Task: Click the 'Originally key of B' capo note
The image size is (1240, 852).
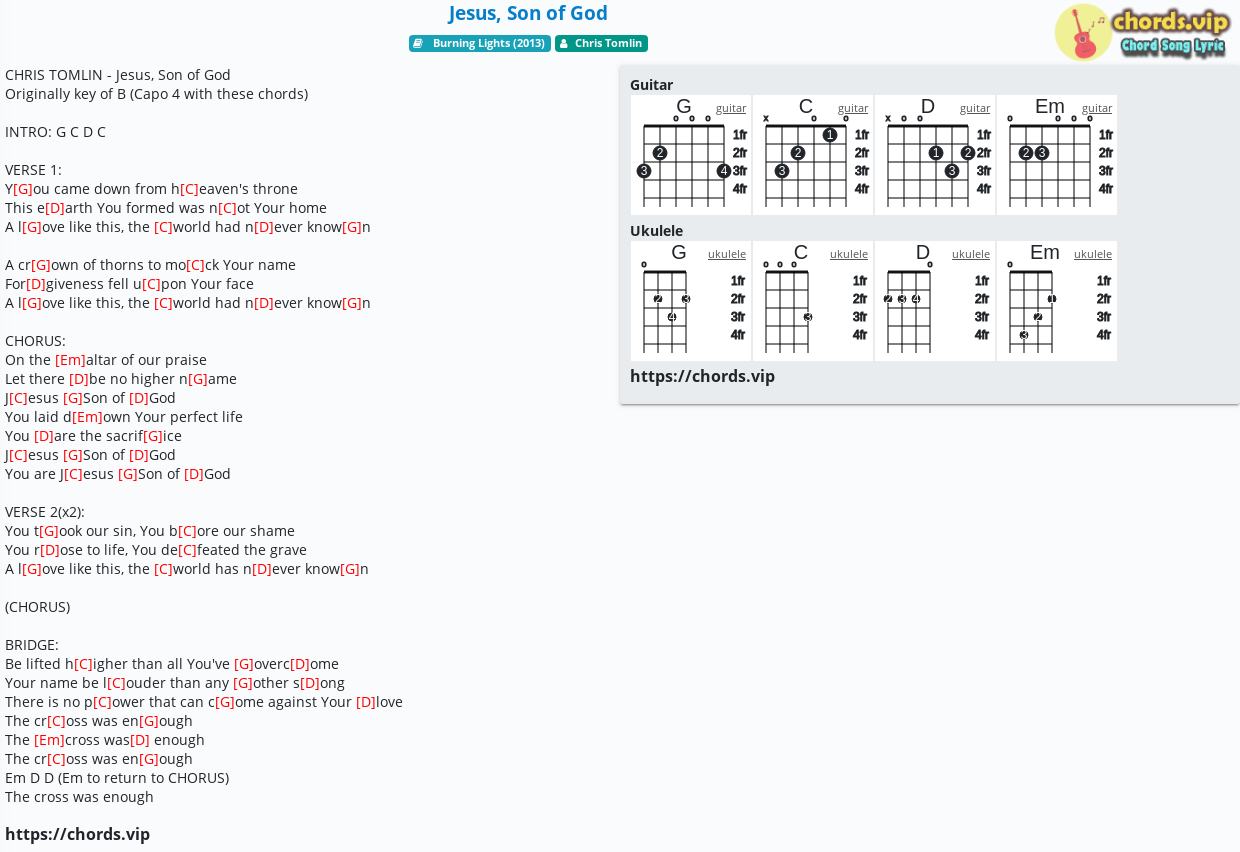Action: 156,94
